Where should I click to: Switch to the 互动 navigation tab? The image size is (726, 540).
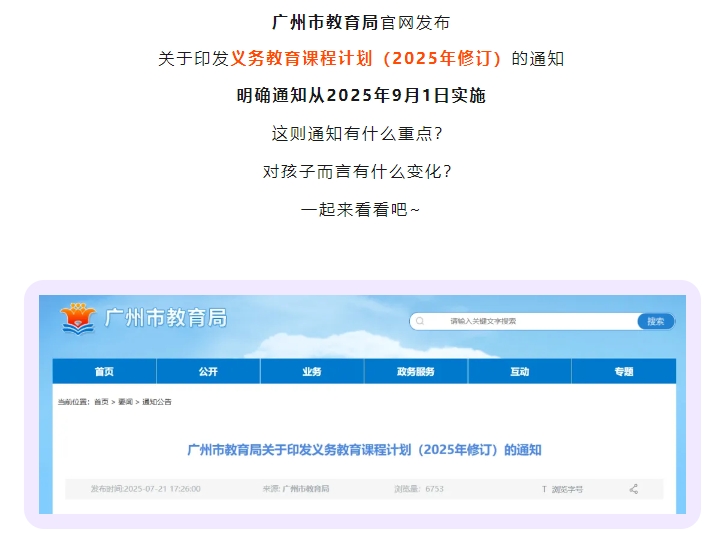coord(520,372)
